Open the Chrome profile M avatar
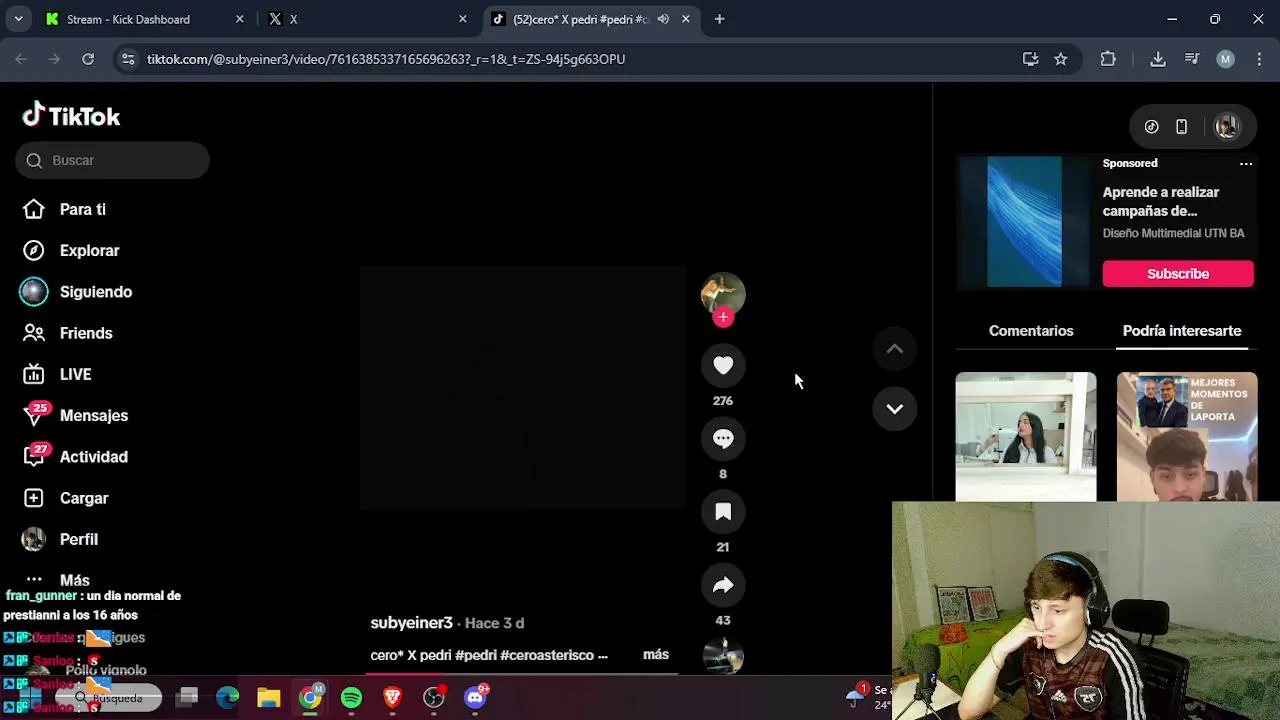Screen dimensions: 1280x720 1226,59
